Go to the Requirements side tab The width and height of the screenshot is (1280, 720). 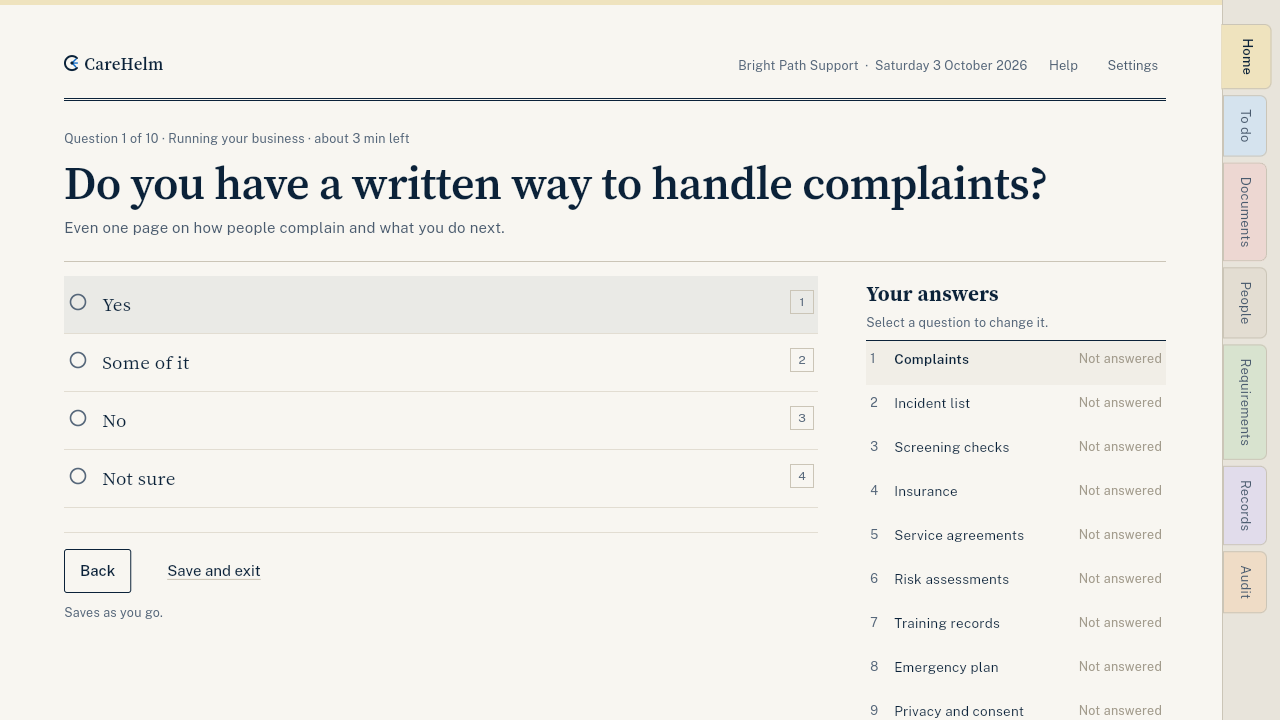click(x=1245, y=402)
